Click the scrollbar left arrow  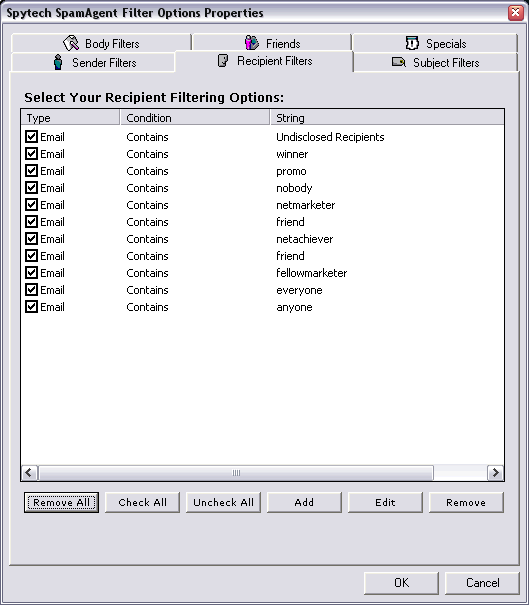coord(29,473)
